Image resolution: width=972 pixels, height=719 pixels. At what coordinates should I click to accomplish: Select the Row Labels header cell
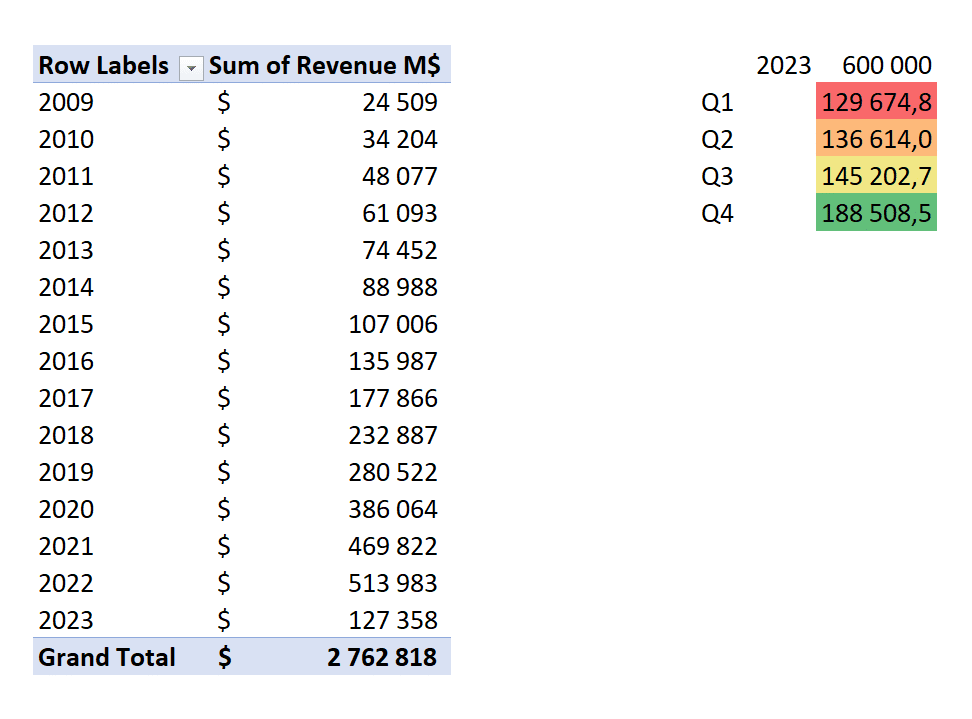click(119, 64)
